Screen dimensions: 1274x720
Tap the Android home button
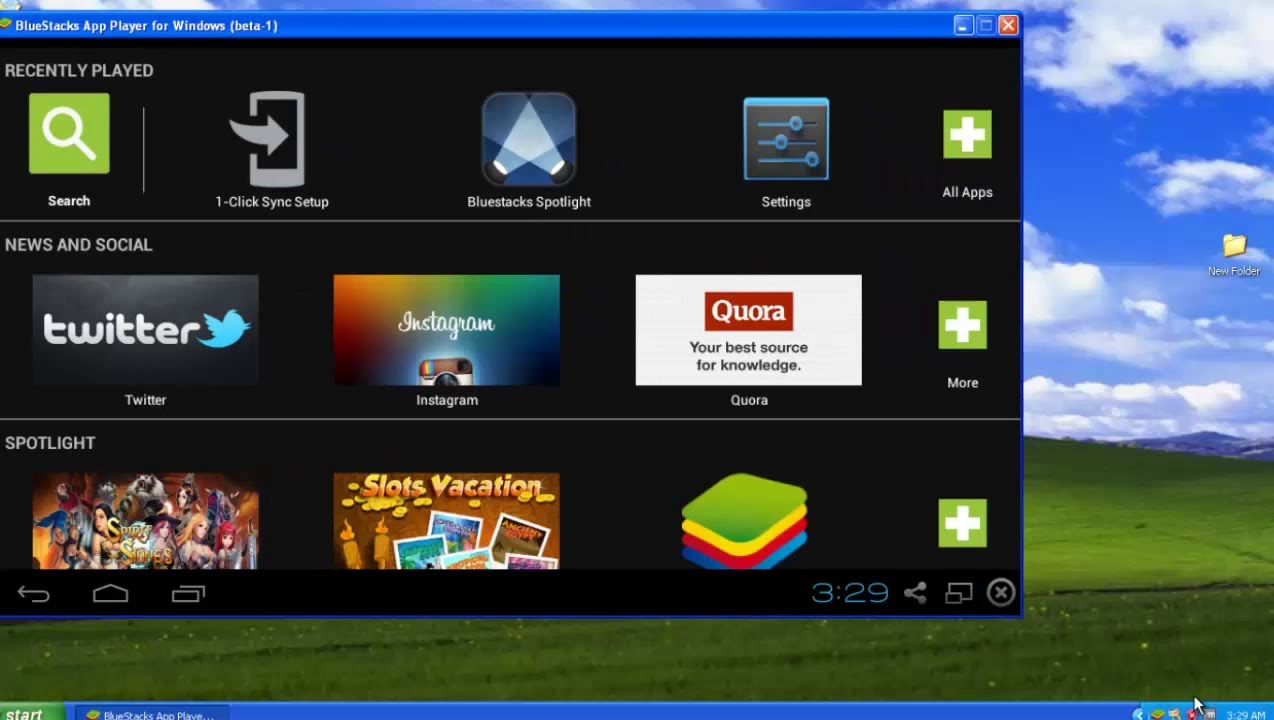[x=110, y=594]
